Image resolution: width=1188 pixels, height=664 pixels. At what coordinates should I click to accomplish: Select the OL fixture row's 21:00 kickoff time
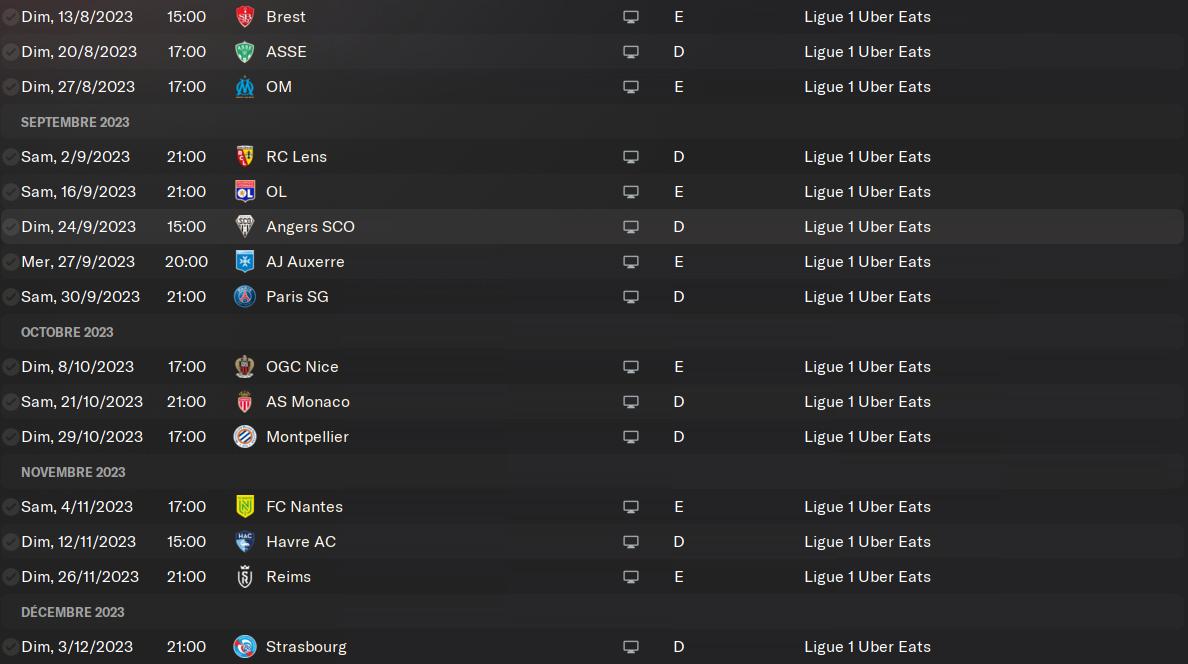187,192
